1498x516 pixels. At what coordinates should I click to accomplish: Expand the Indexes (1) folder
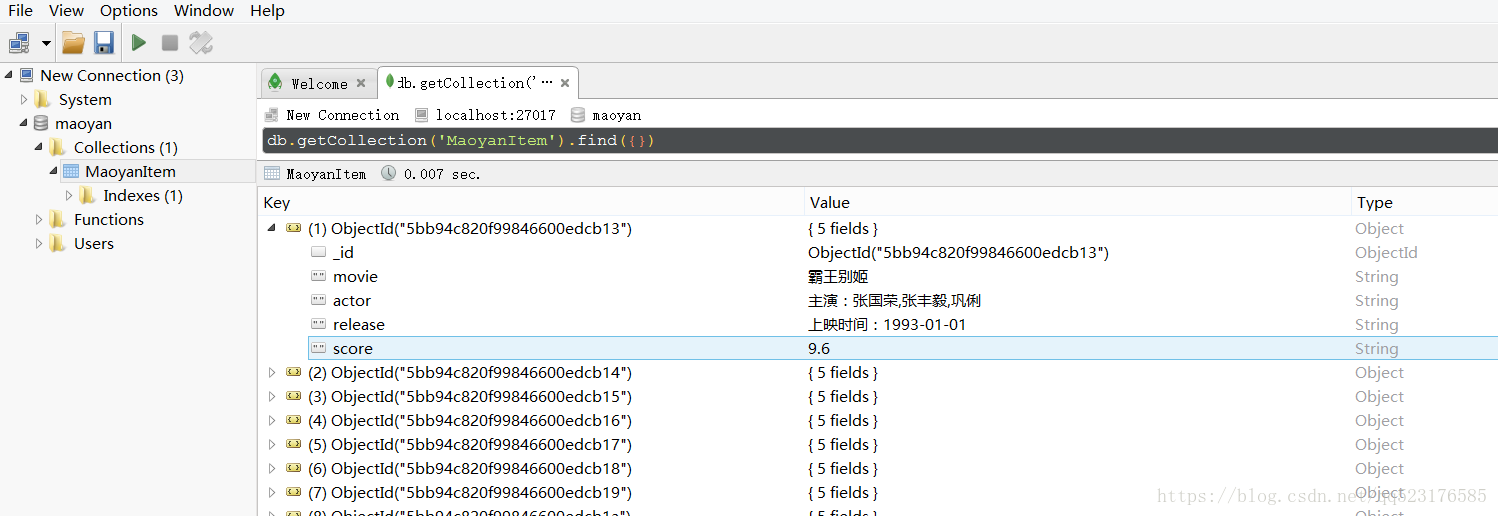(x=69, y=196)
